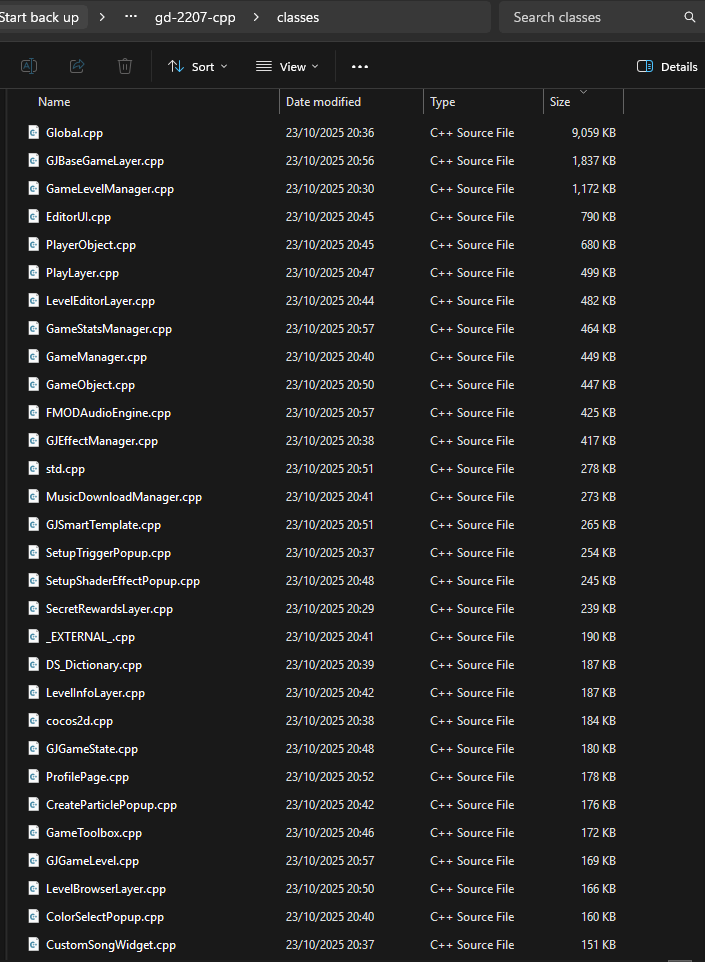Click the 499 KB size value
Viewport: 705px width, 962px height.
tap(598, 272)
